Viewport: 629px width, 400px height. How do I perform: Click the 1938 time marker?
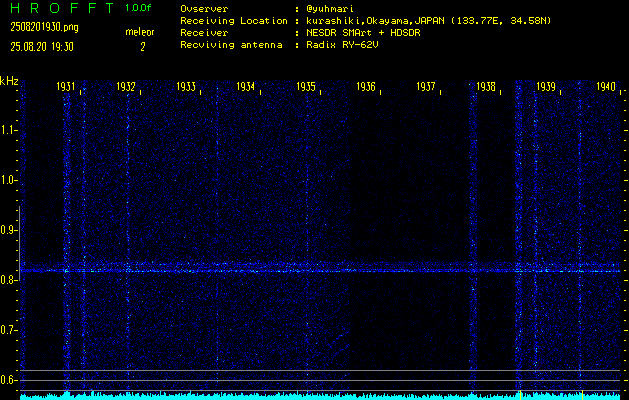(486, 87)
